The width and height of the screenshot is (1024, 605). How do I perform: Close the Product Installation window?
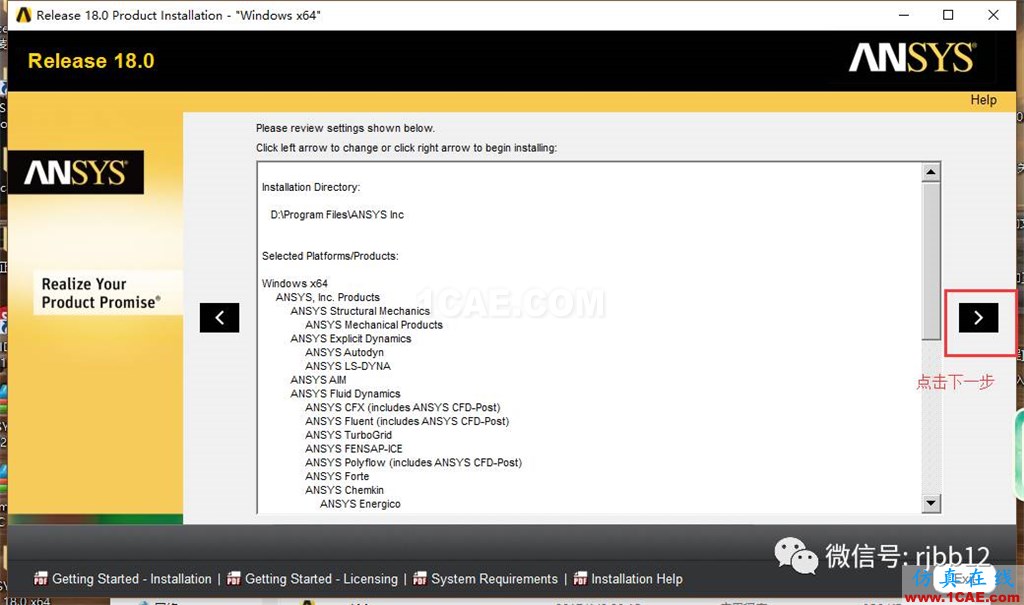click(x=993, y=14)
